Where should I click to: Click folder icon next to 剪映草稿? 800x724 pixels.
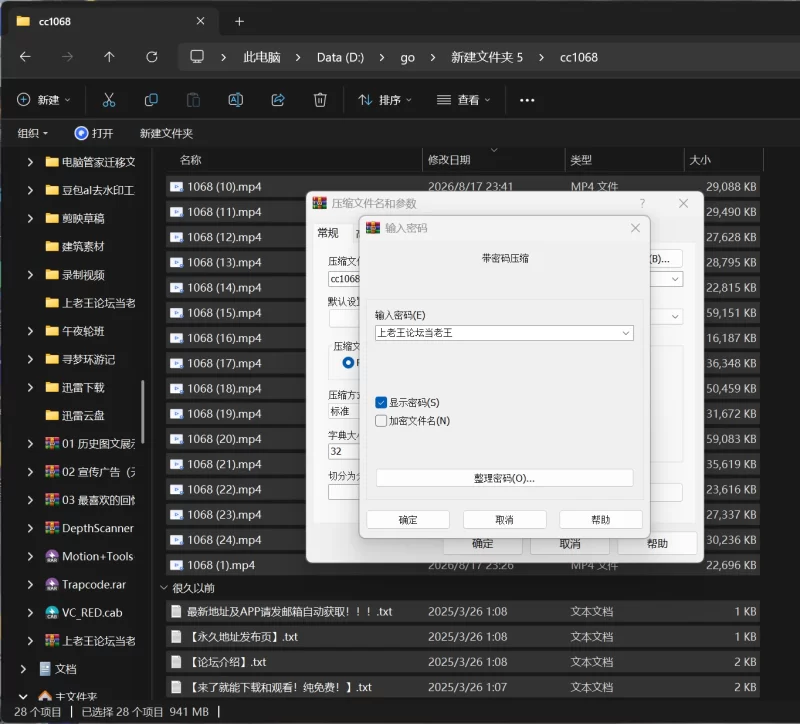[x=52, y=218]
